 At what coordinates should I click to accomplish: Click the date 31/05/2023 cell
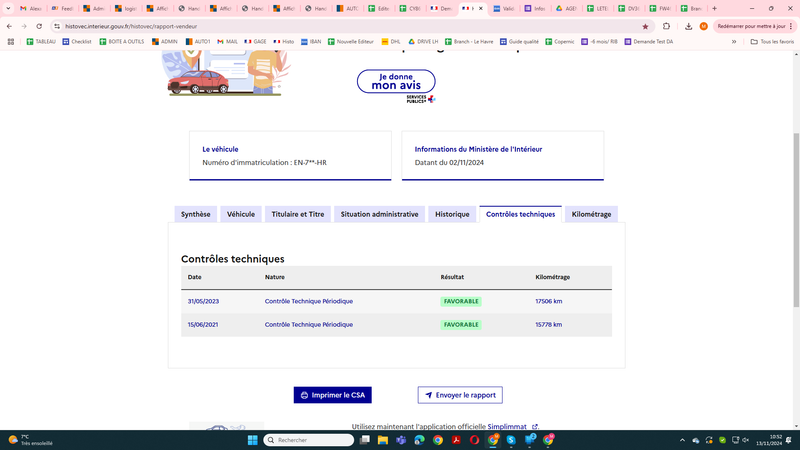coord(203,302)
